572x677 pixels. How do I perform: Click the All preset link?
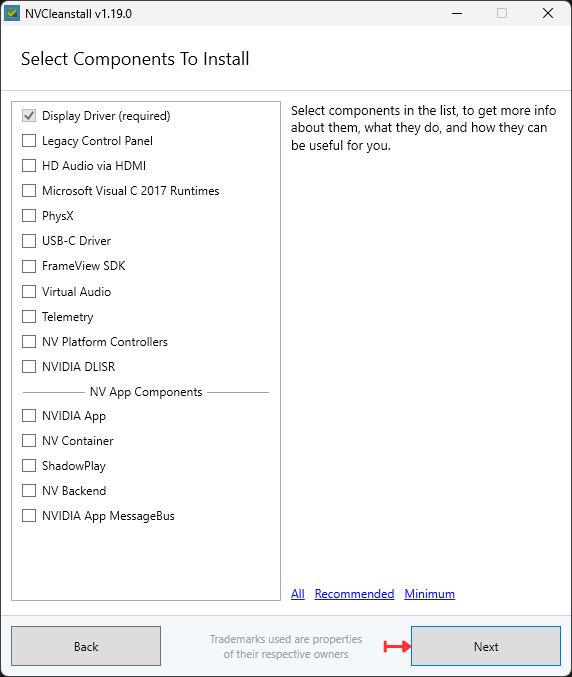[x=298, y=594]
